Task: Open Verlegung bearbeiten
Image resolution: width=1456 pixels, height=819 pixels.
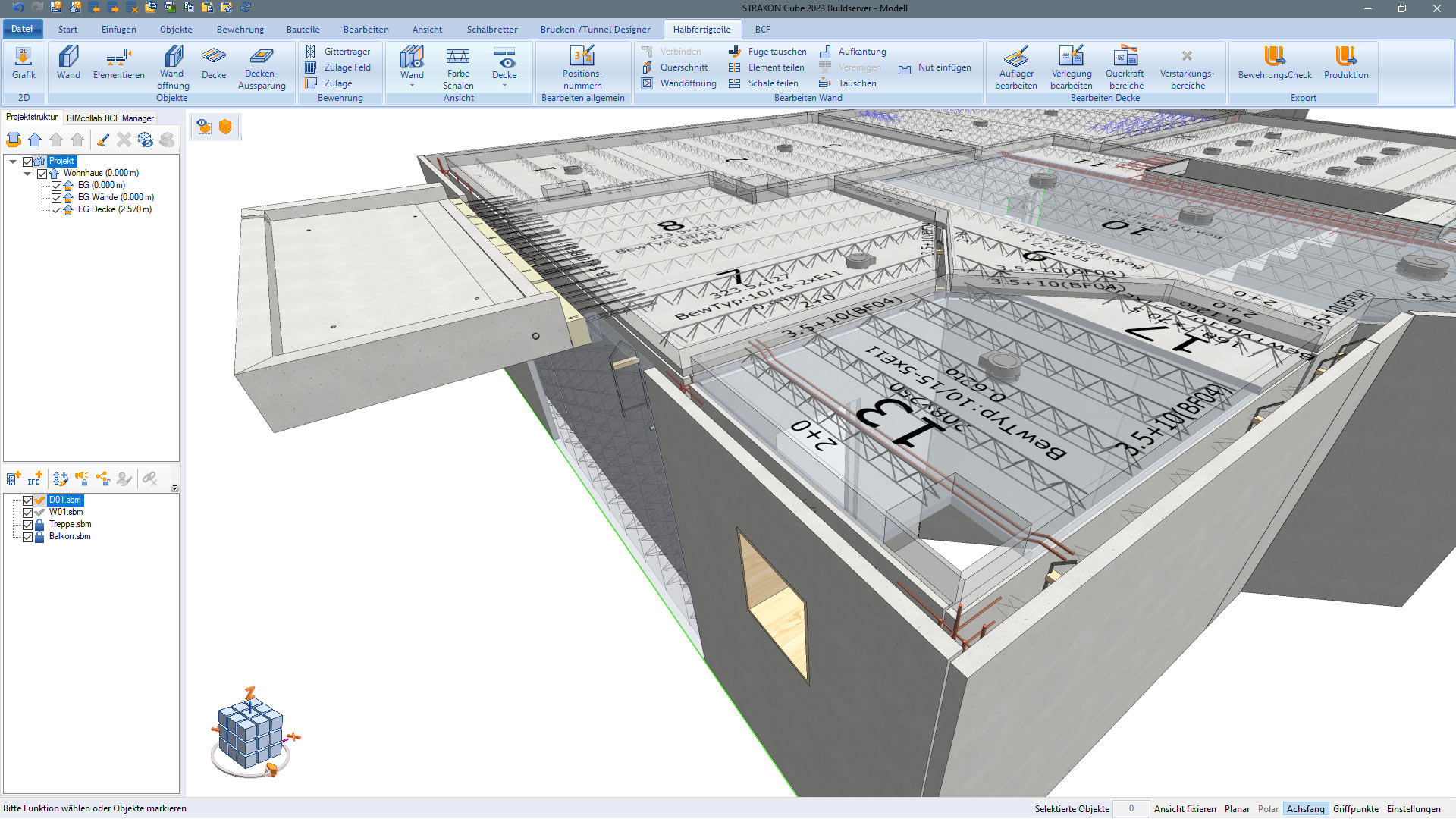Action: 1071,67
